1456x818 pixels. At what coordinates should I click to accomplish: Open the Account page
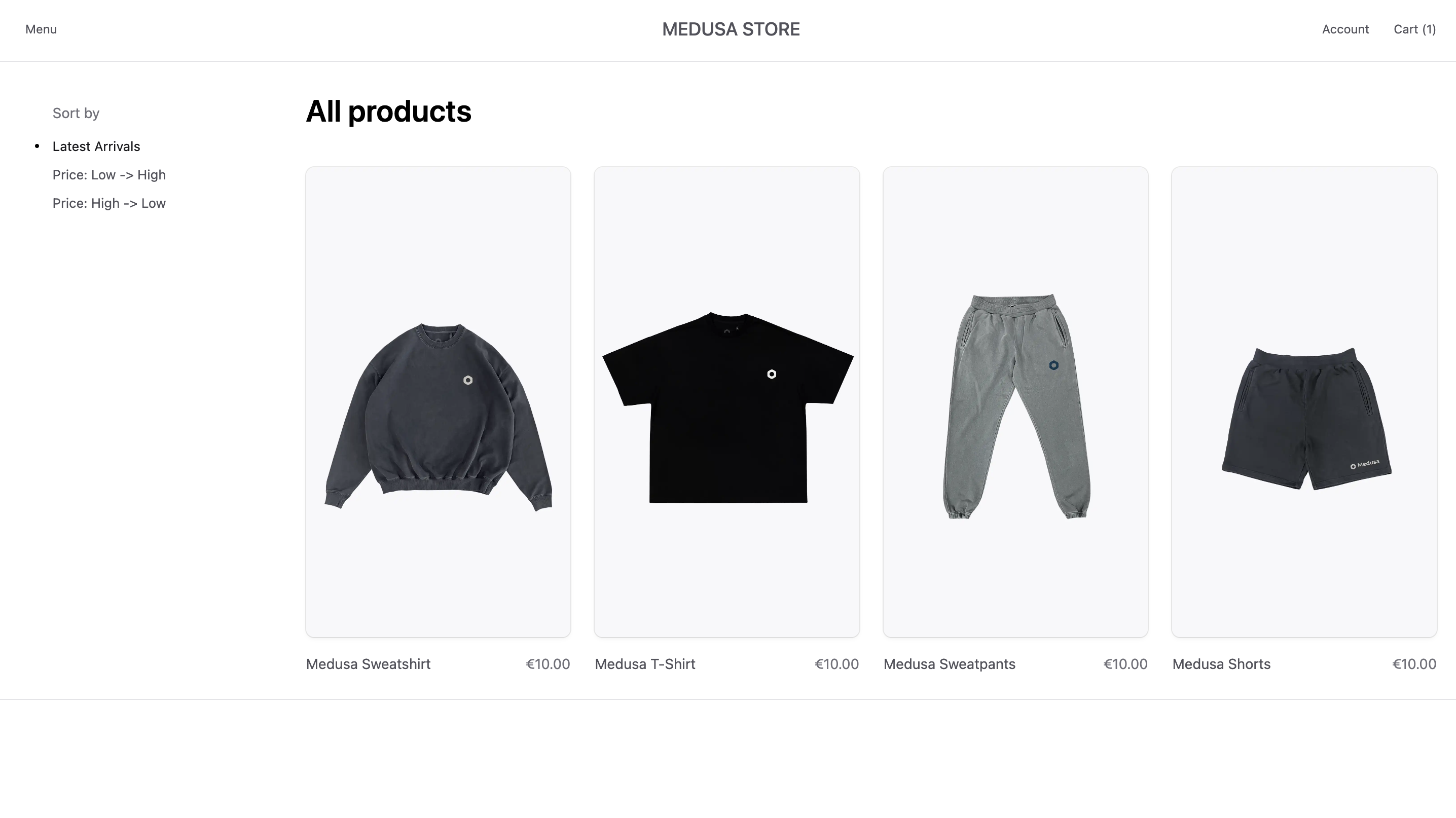point(1345,29)
